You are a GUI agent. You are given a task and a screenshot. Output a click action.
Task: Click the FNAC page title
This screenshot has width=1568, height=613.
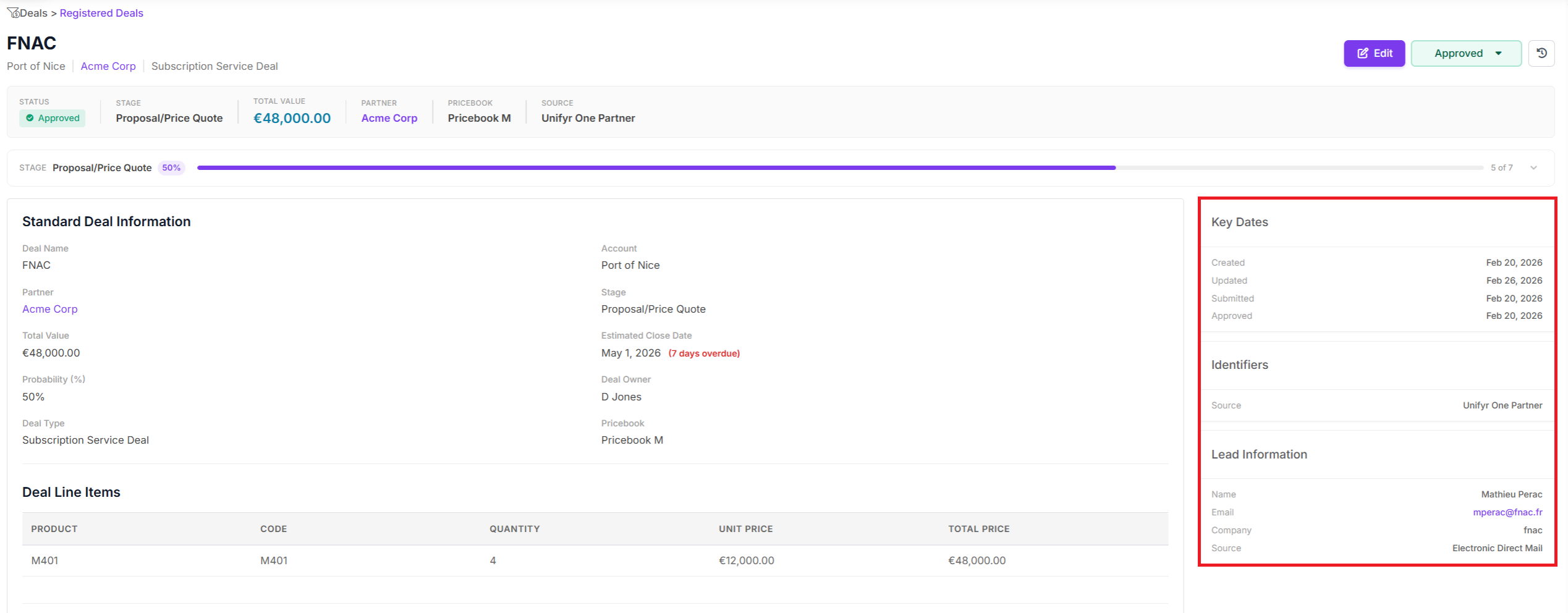(32, 43)
